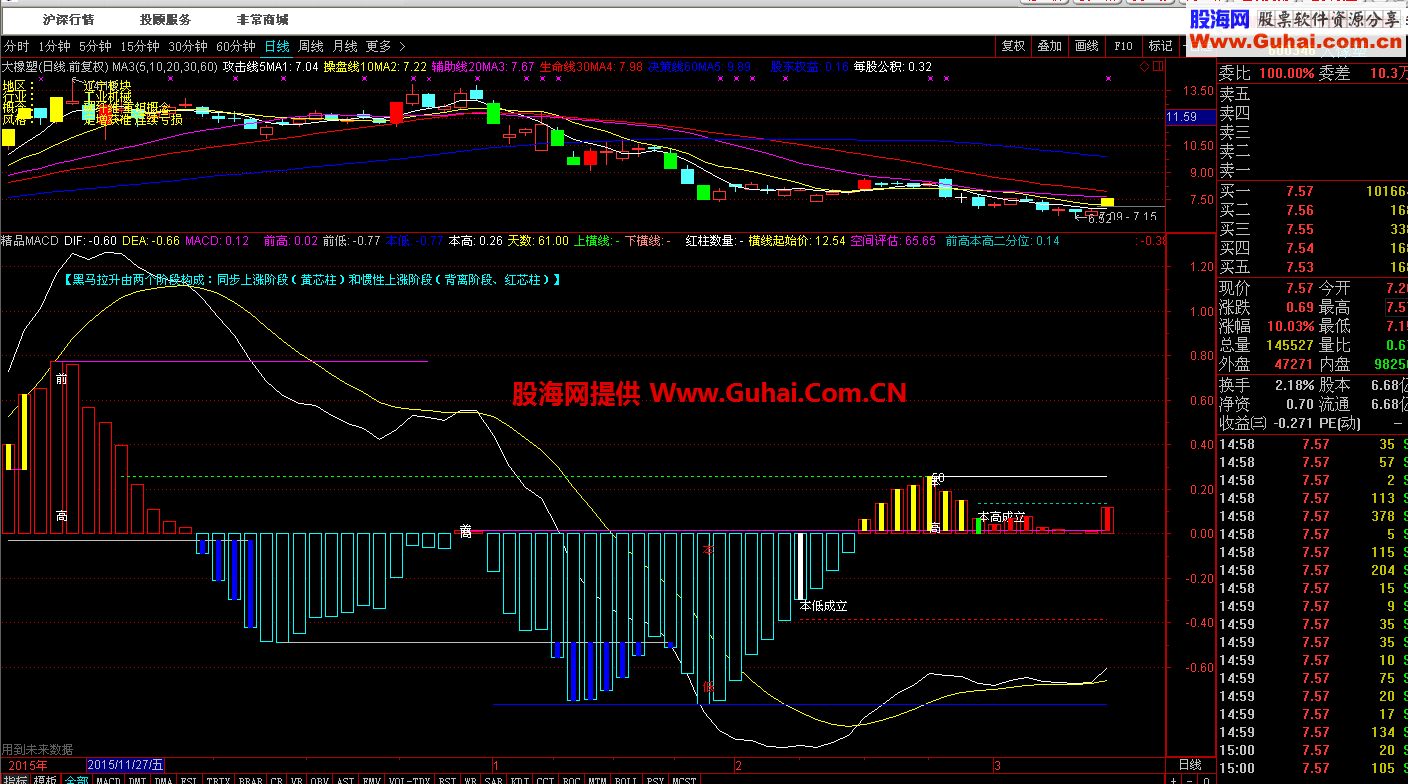The width and height of the screenshot is (1408, 784).
Task: Select the 1分钟 period tab
Action: click(54, 46)
